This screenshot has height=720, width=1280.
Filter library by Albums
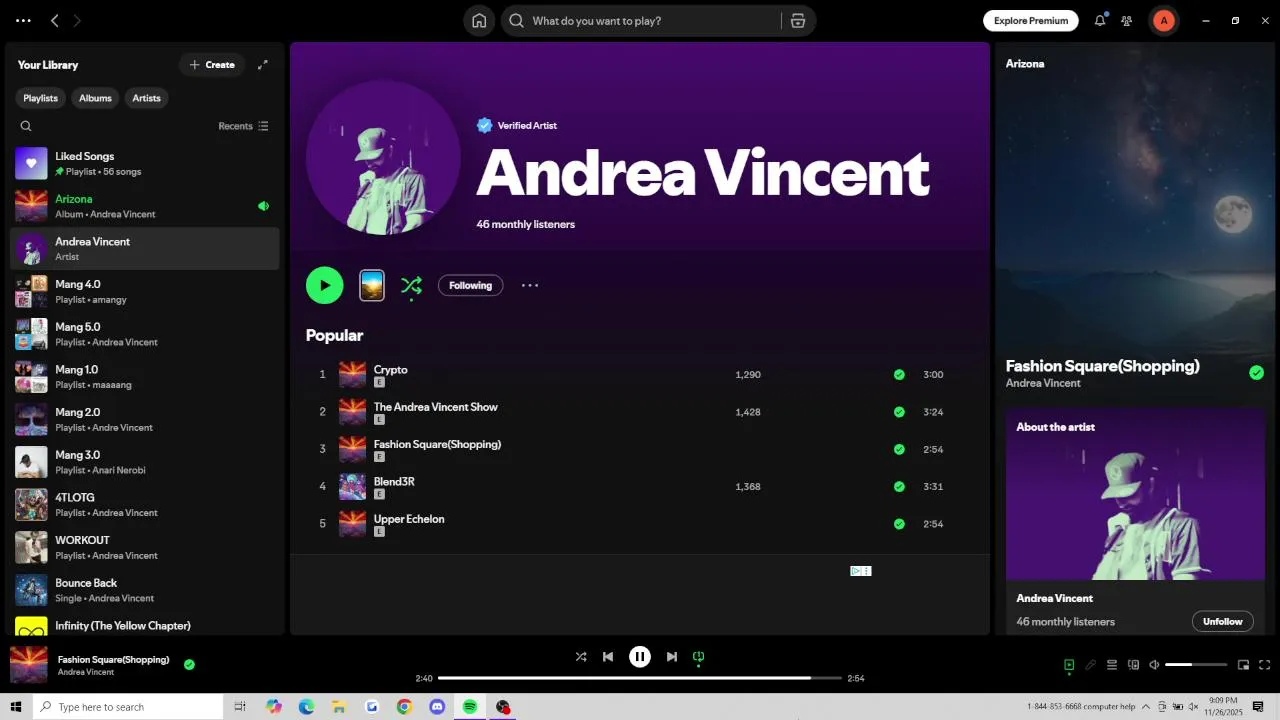click(x=95, y=98)
